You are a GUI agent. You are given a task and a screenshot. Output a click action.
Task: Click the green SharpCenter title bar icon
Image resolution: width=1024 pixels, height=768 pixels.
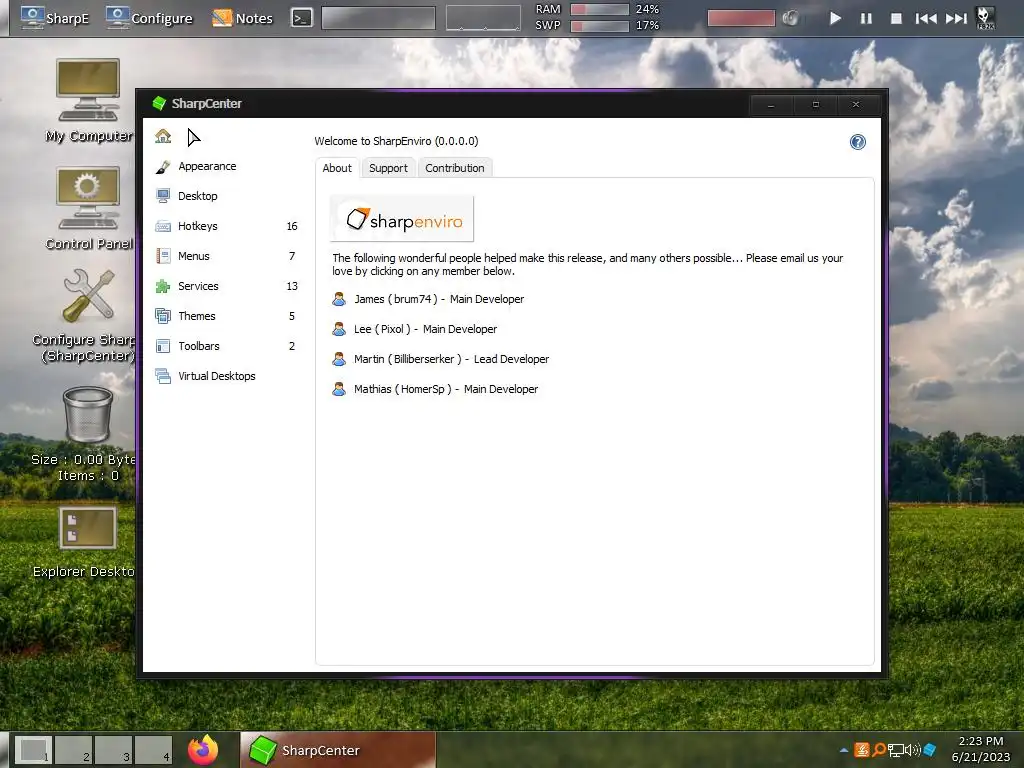pos(159,103)
